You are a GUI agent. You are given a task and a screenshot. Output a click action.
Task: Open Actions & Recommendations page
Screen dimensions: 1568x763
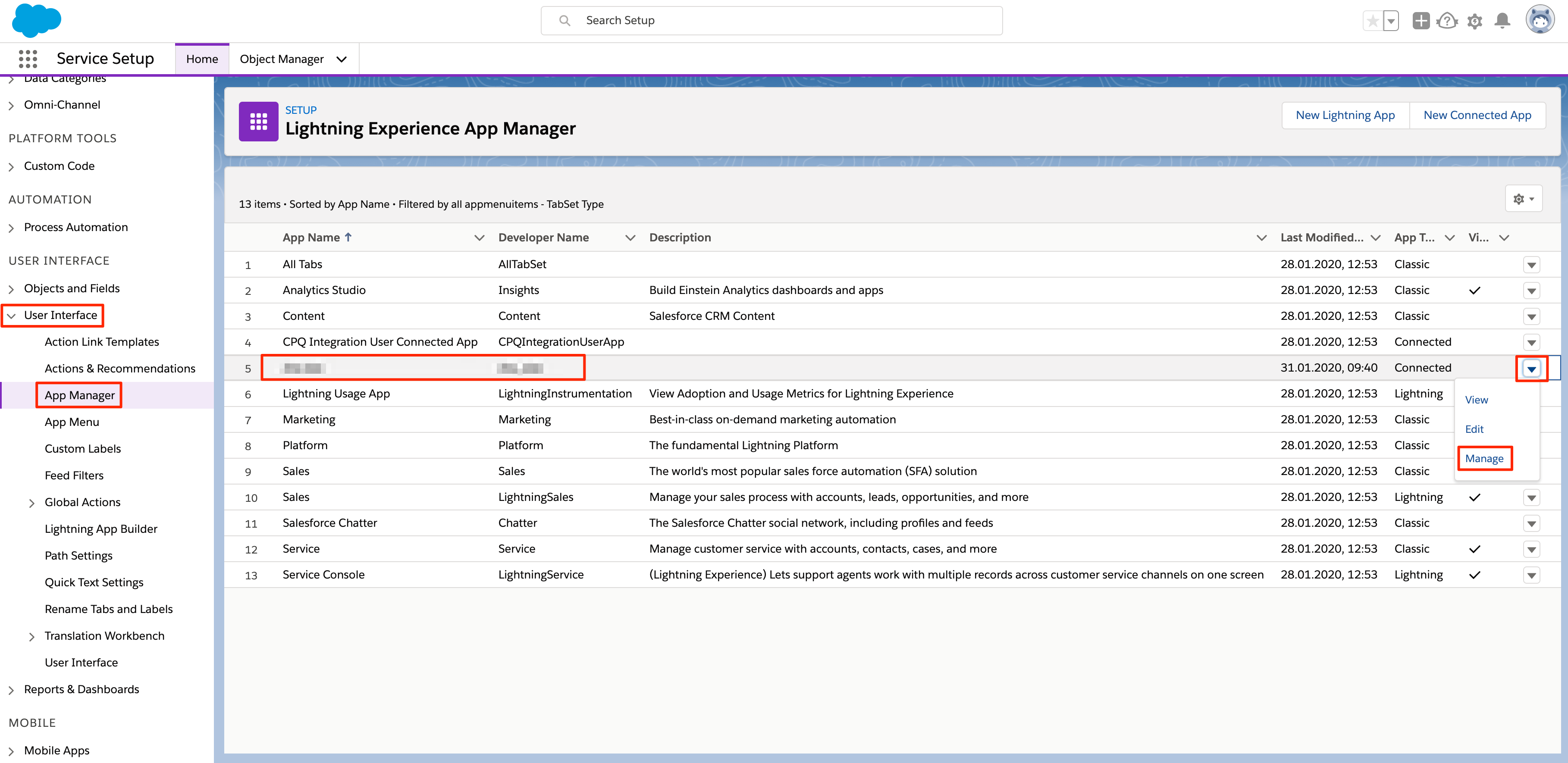click(x=120, y=369)
